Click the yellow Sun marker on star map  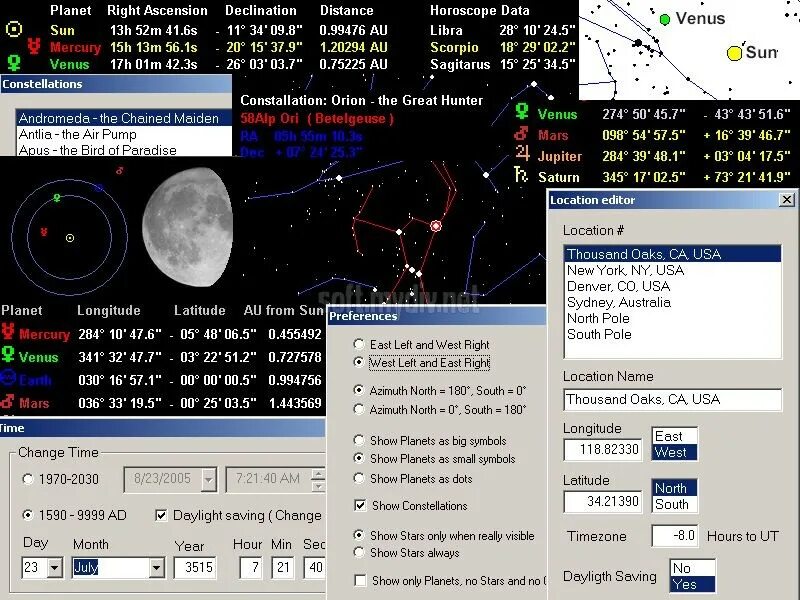[734, 53]
